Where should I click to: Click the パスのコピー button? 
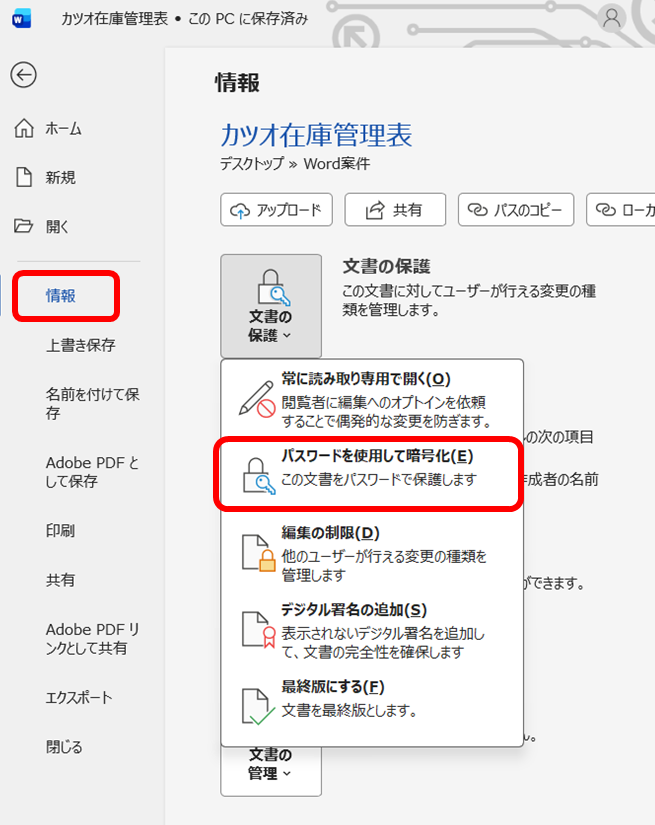pyautogui.click(x=516, y=210)
